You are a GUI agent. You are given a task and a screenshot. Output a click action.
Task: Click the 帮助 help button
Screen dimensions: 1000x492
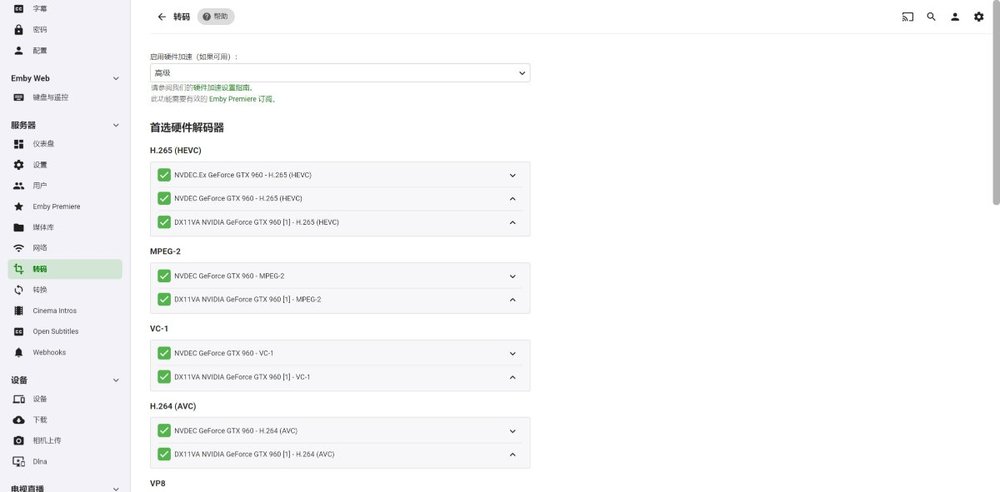tap(215, 17)
